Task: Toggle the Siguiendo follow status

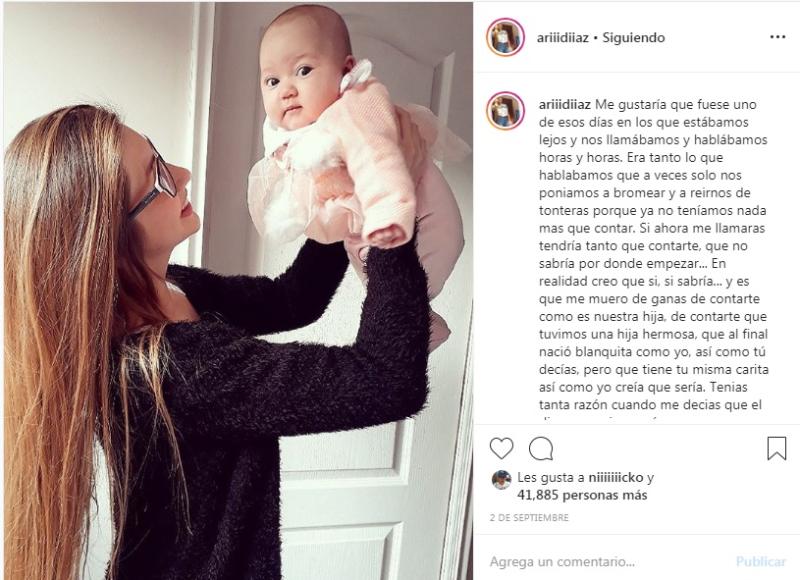Action: click(x=634, y=38)
